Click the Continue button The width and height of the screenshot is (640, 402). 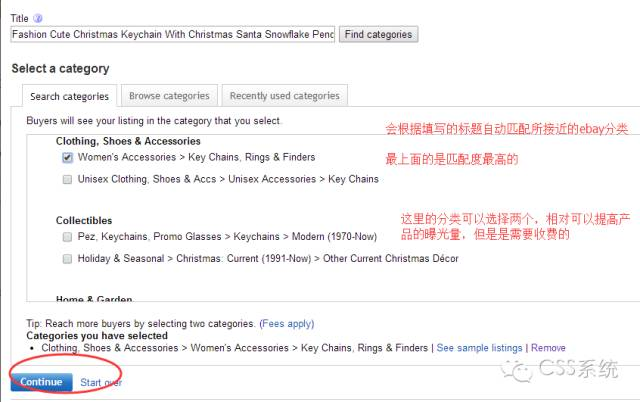[x=41, y=382]
